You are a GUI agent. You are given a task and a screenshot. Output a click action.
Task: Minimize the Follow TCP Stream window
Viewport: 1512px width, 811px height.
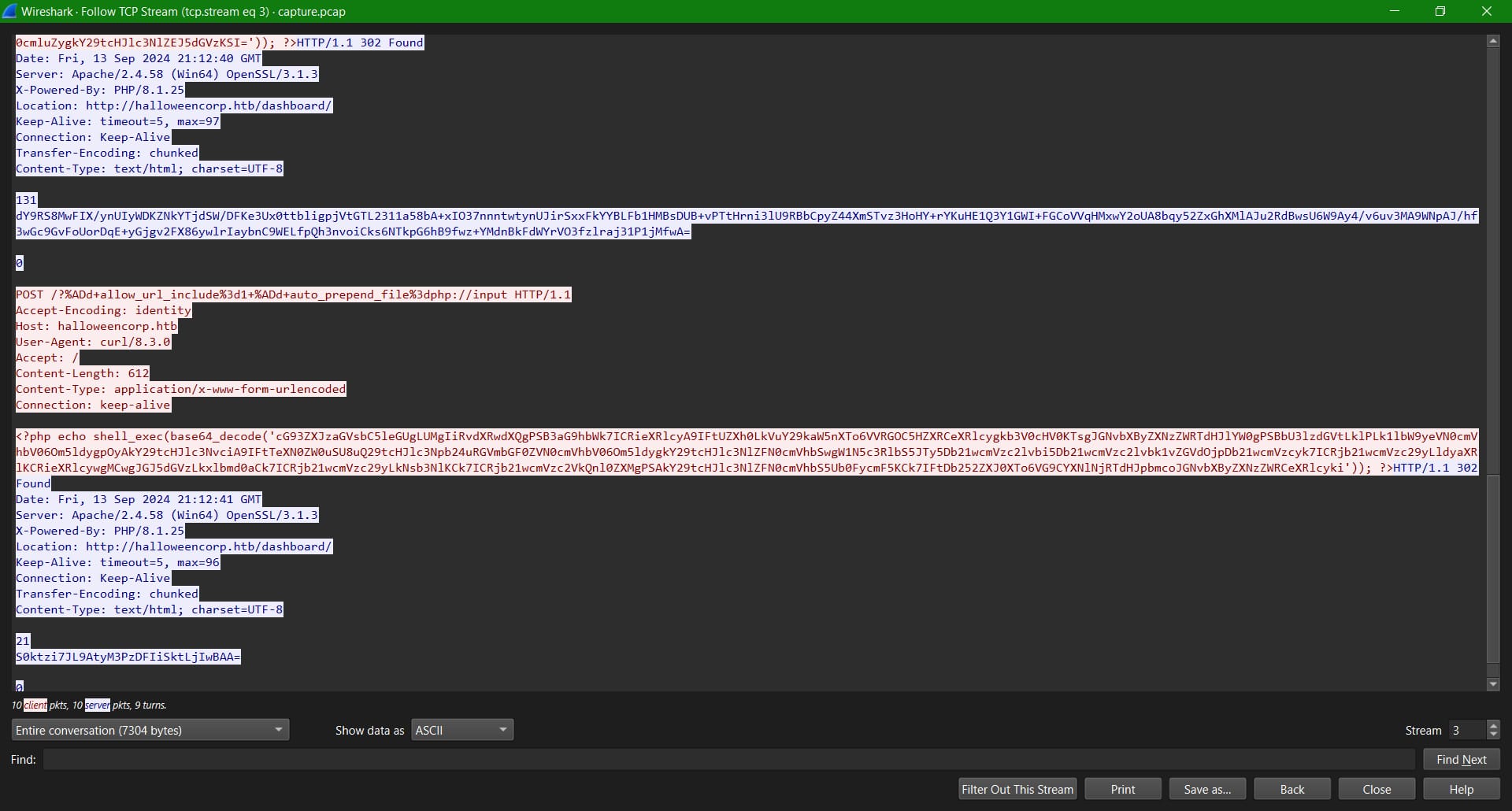pyautogui.click(x=1395, y=11)
